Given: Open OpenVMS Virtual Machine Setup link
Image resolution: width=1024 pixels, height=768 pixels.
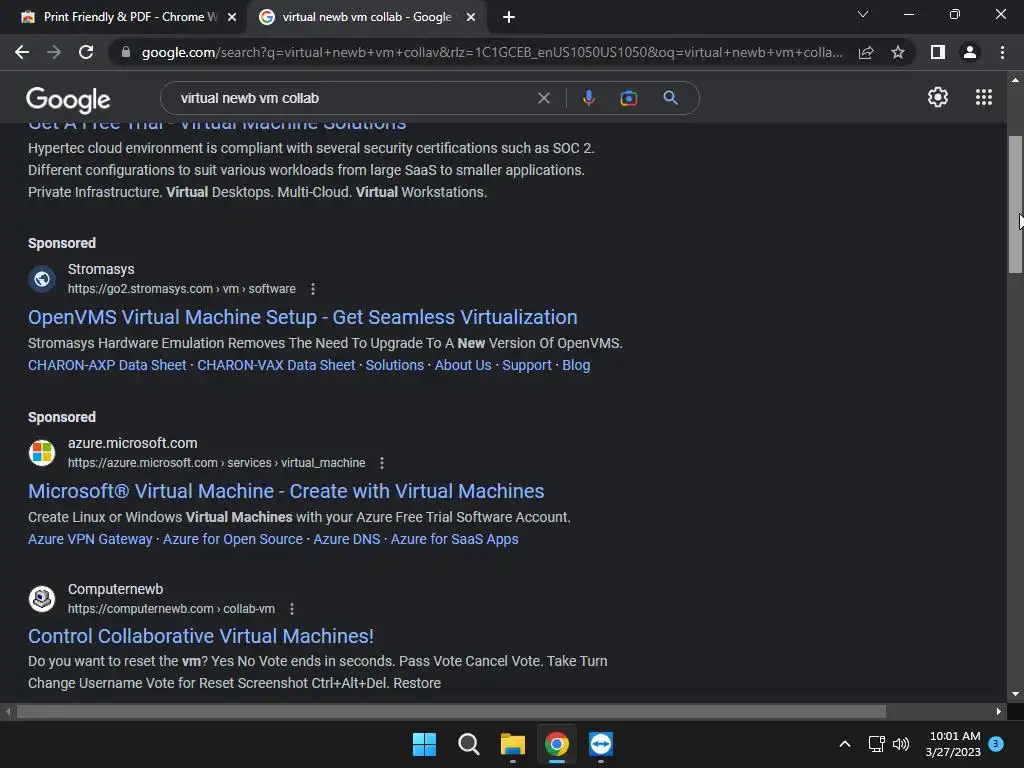Looking at the screenshot, I should pos(302,317).
